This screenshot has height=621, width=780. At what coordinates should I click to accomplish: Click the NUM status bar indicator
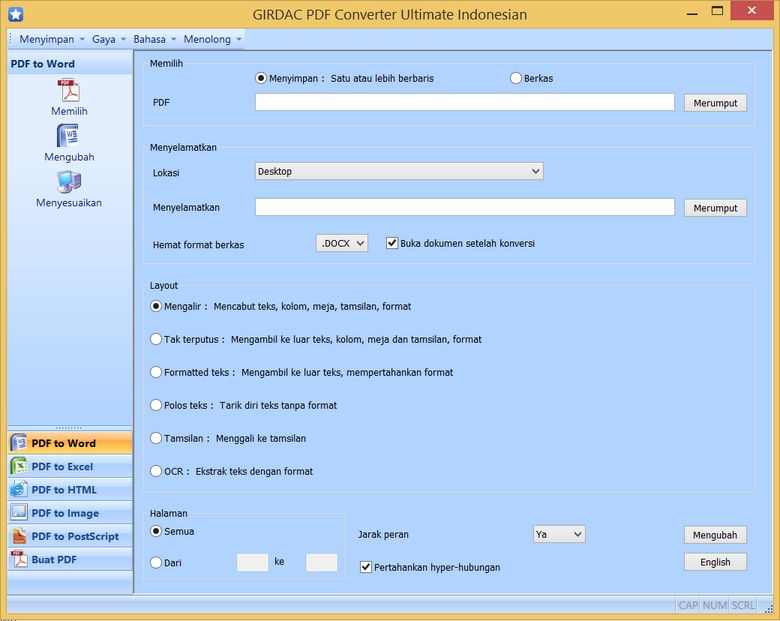(x=714, y=605)
